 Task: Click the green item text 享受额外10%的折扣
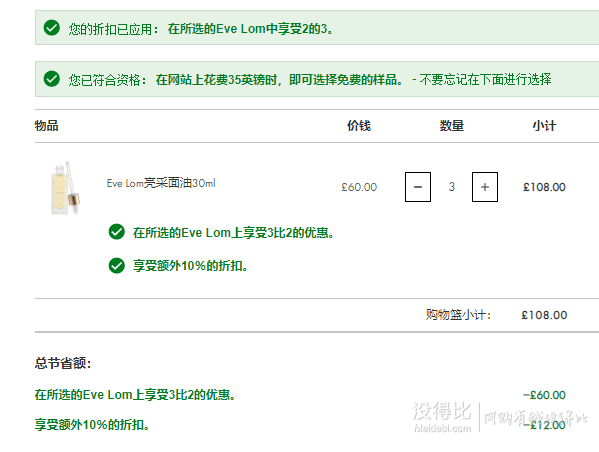[190, 266]
